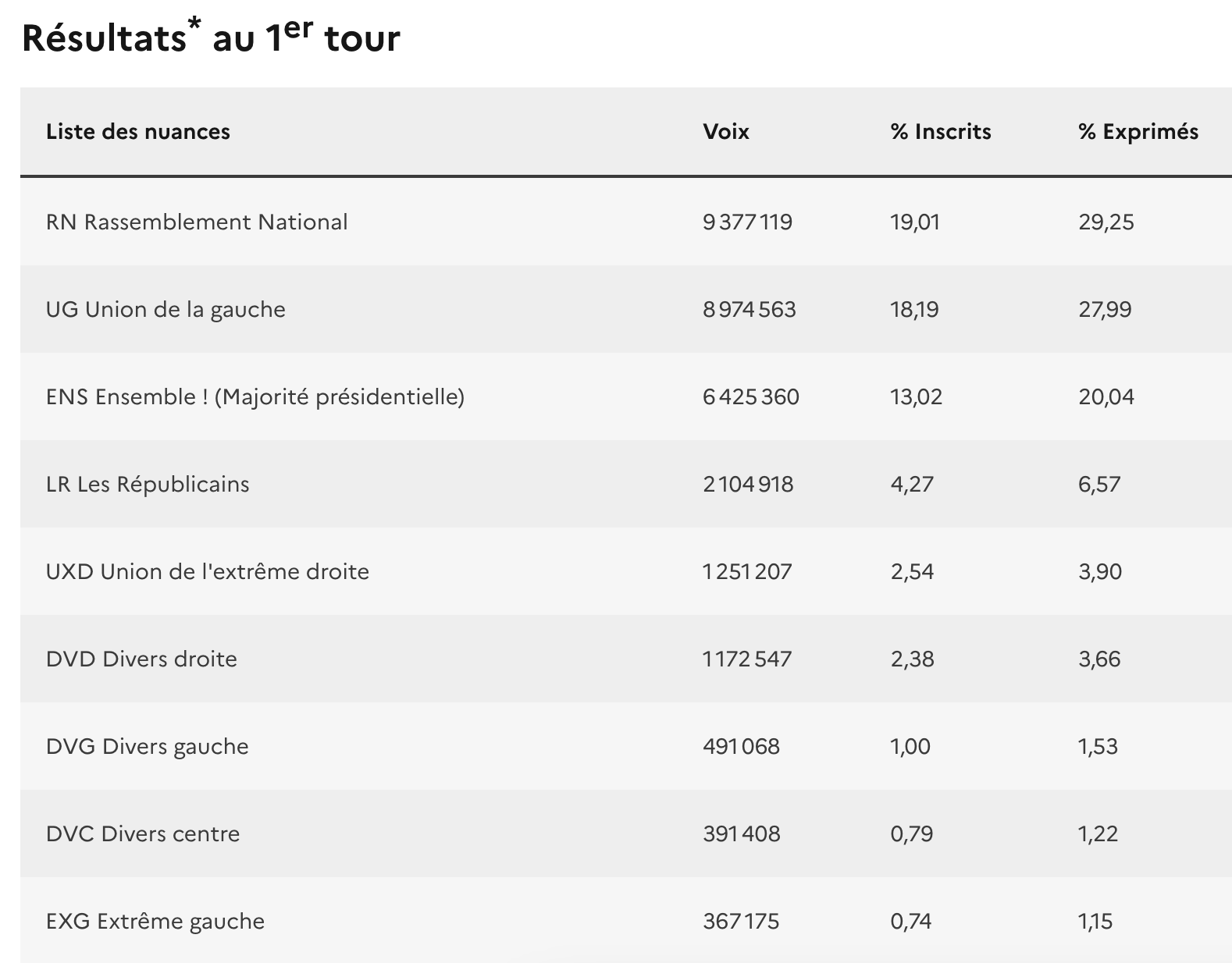Viewport: 1232px width, 963px height.
Task: Click UXD Union de l'extrême droite label
Action: (x=208, y=571)
